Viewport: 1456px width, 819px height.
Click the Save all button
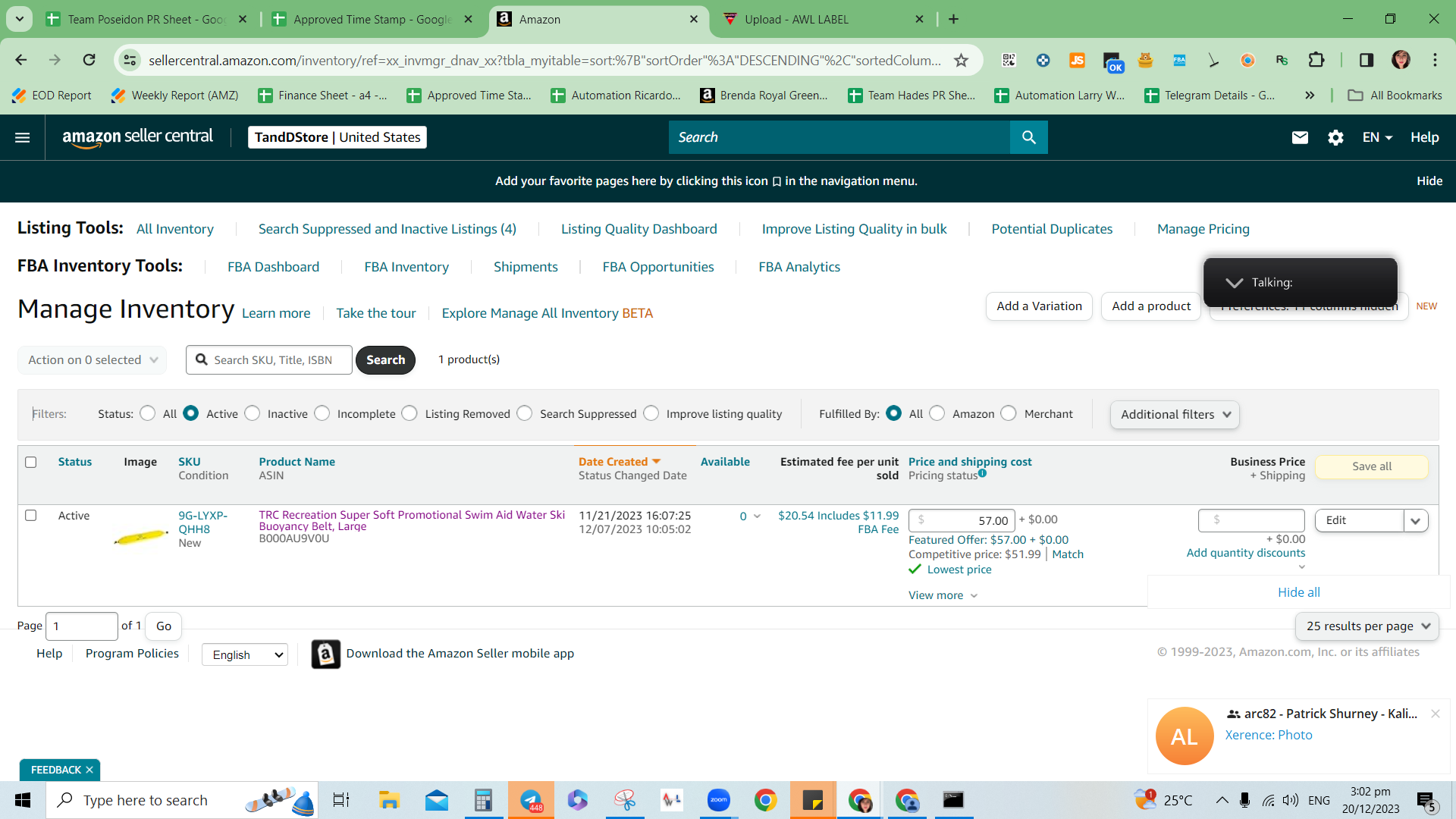click(1372, 466)
